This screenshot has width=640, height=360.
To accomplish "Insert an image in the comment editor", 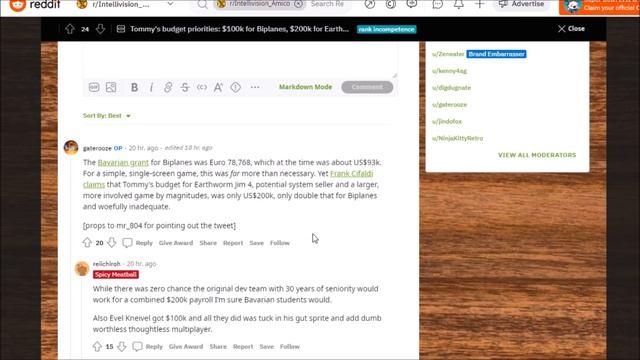I will pyautogui.click(x=111, y=87).
